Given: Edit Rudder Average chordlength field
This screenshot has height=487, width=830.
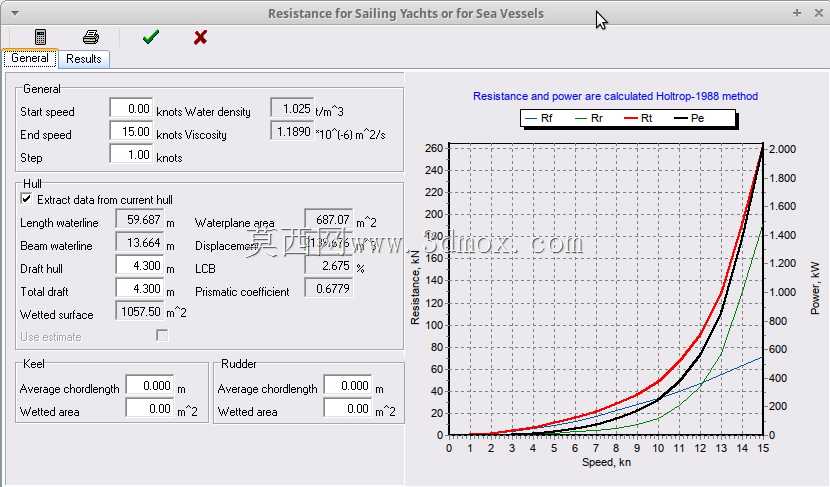Looking at the screenshot, I should 348,385.
